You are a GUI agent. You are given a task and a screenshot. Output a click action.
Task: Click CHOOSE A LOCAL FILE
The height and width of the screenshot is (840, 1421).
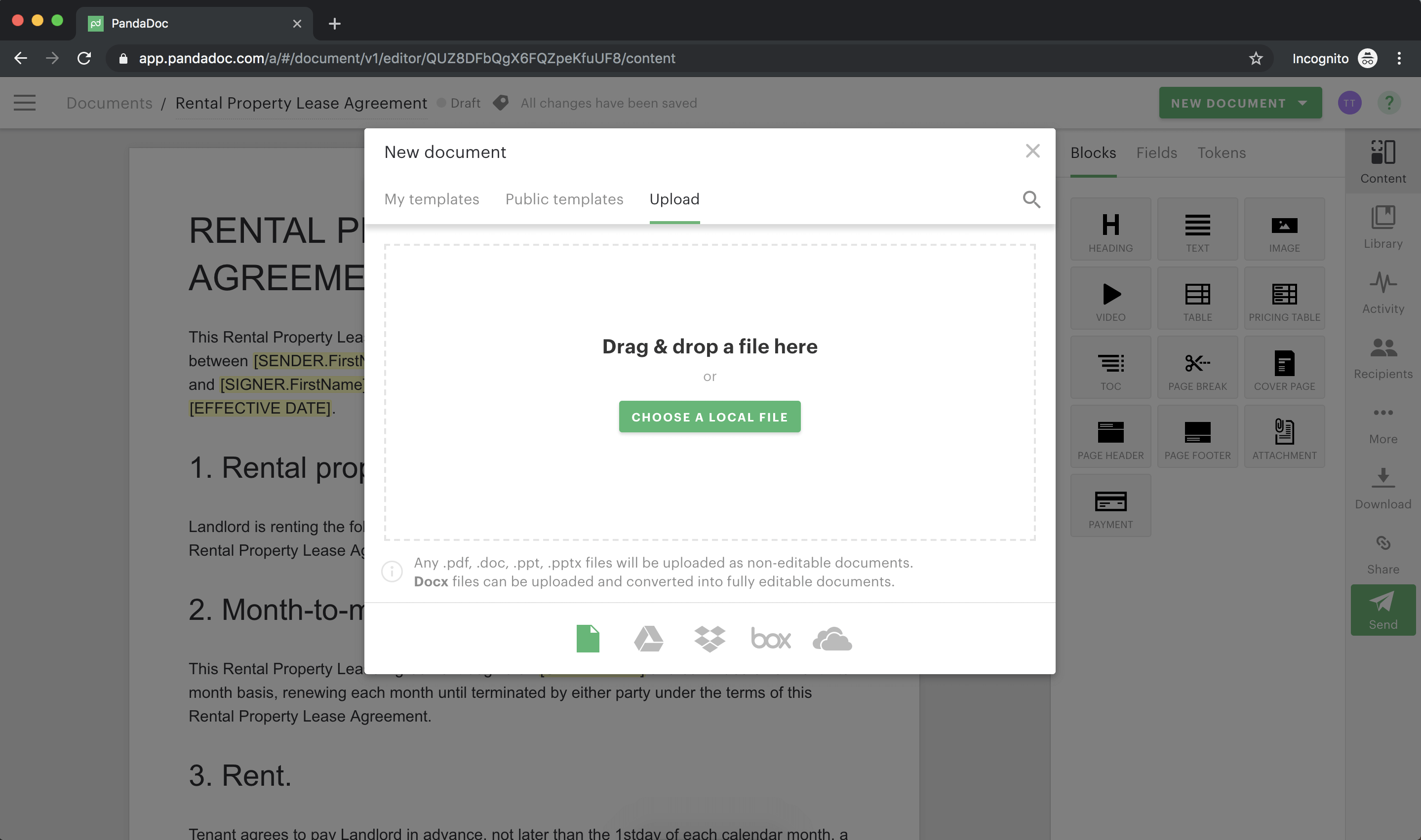point(710,417)
